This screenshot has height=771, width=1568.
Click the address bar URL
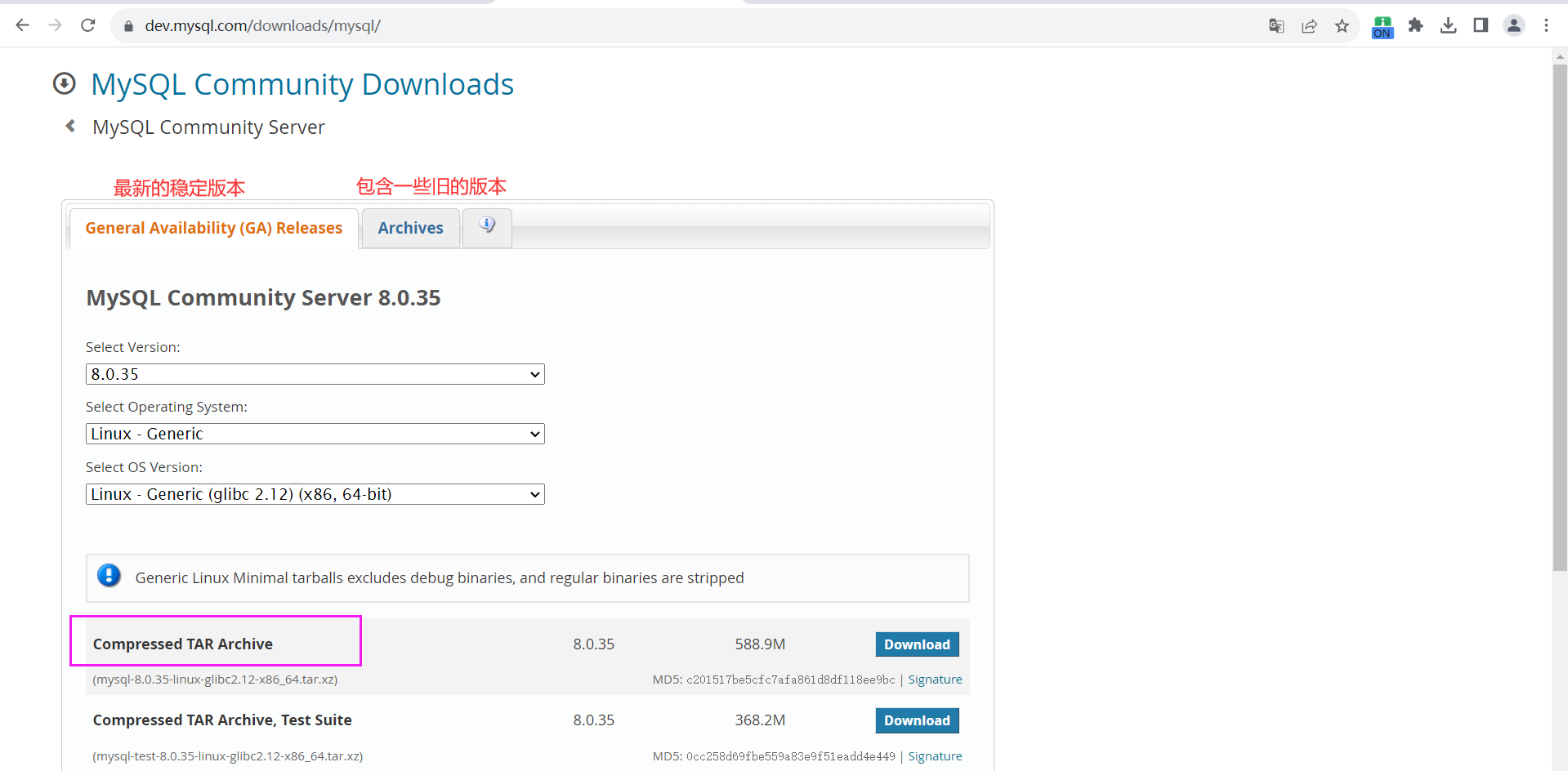[262, 25]
